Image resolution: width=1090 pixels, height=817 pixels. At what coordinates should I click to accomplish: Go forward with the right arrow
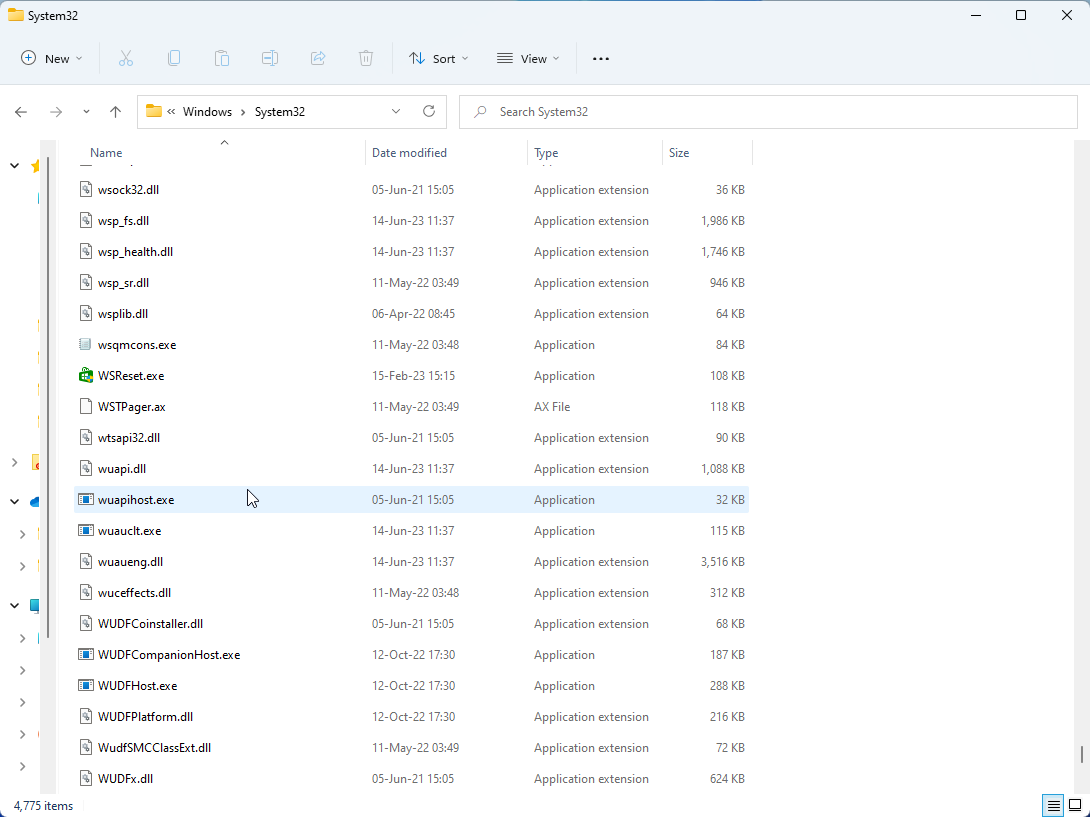(x=56, y=112)
